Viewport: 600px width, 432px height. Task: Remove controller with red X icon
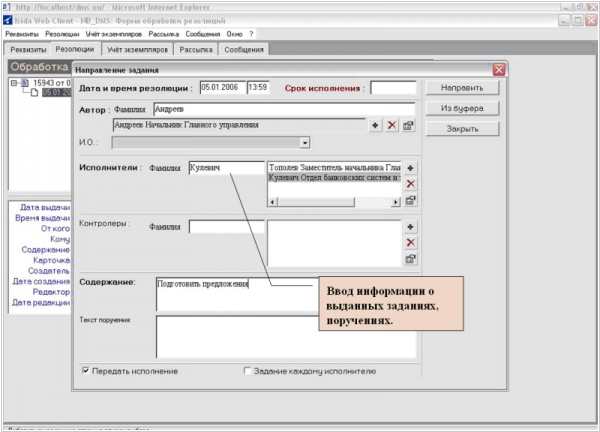pyautogui.click(x=410, y=243)
